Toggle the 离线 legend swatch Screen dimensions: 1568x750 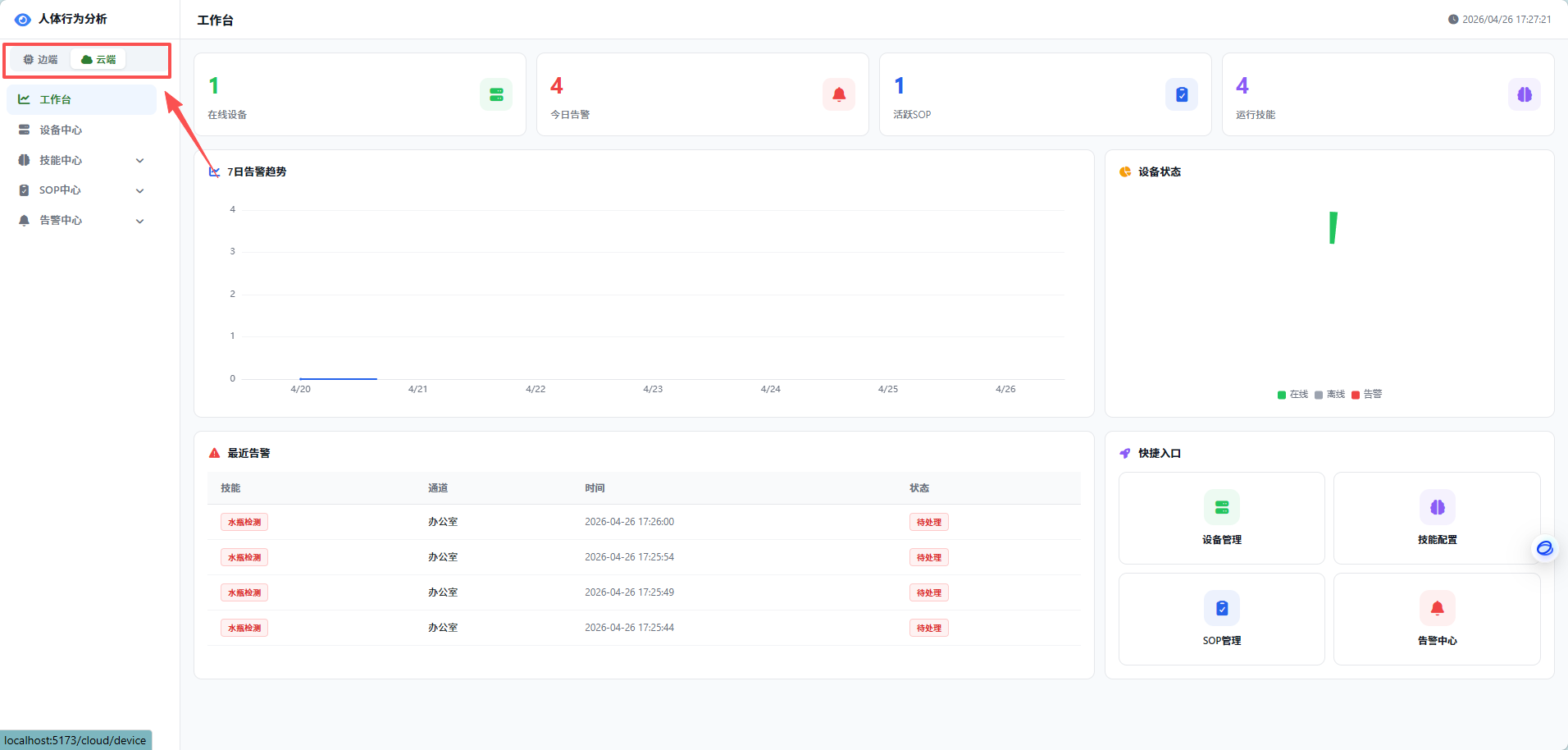pos(1319,395)
